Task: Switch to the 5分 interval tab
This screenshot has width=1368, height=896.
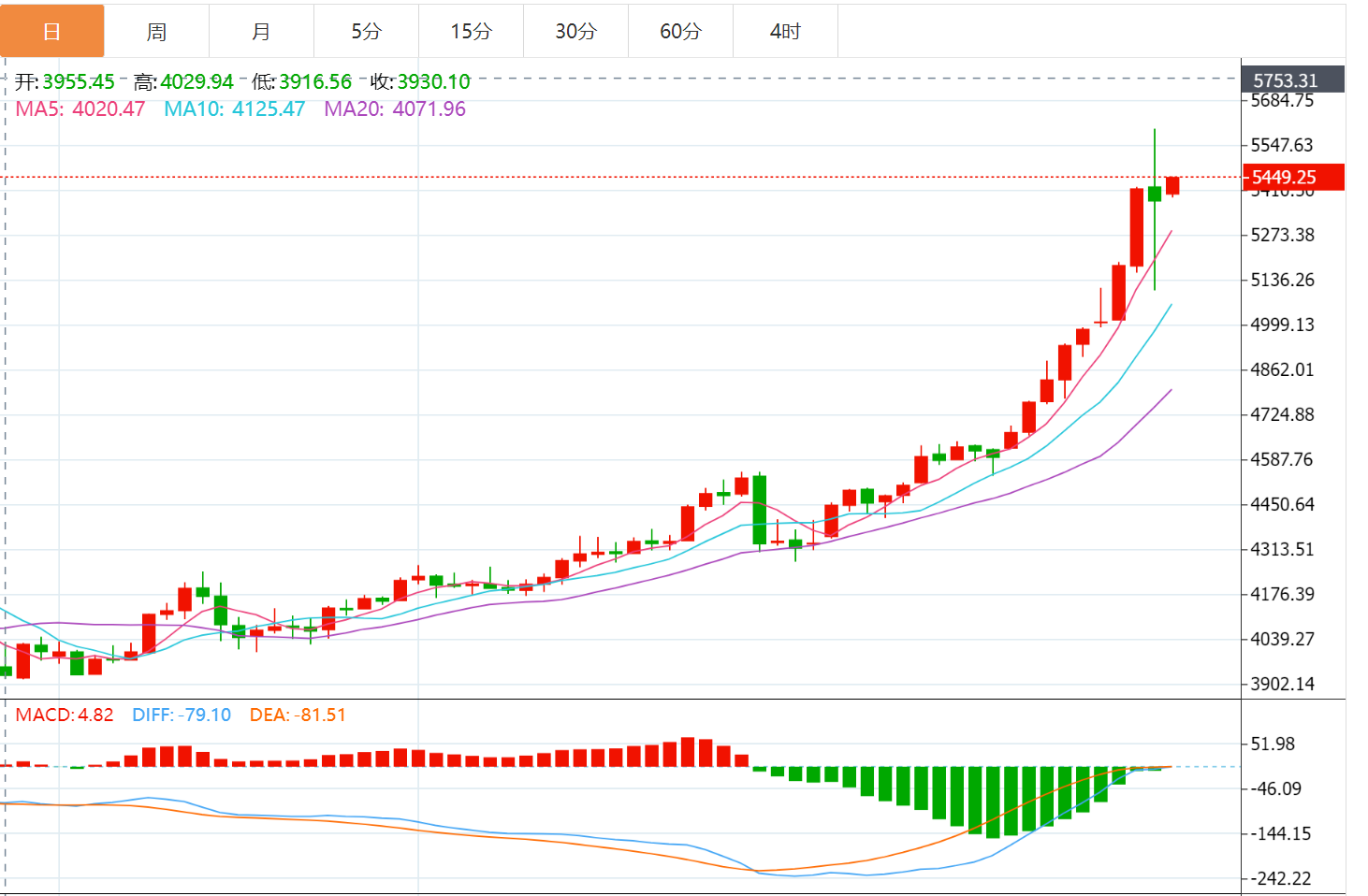Action: [x=366, y=31]
